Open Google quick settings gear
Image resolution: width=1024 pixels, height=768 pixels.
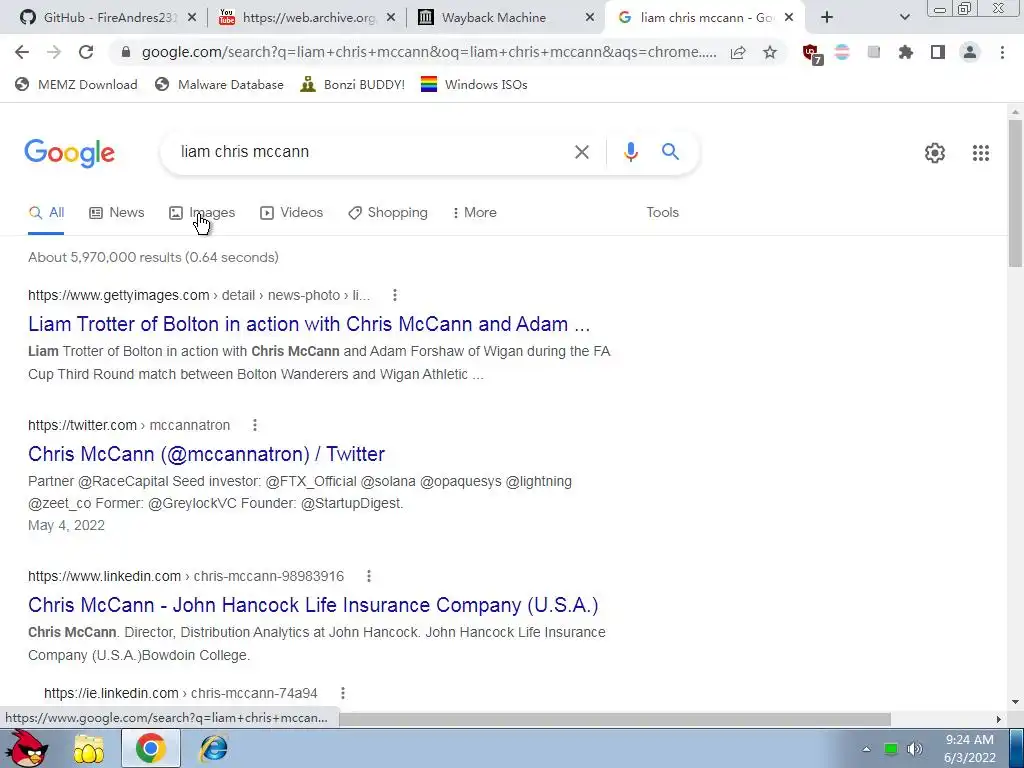click(935, 153)
